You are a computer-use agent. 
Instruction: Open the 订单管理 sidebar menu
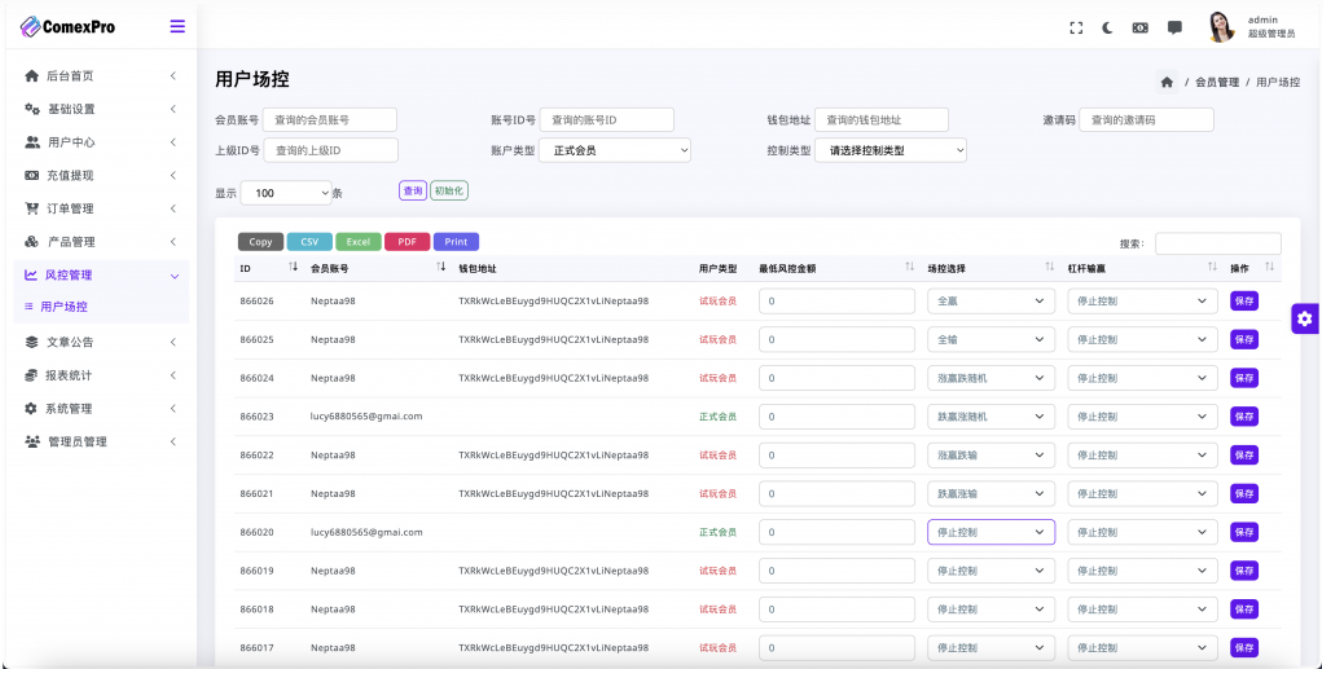98,208
